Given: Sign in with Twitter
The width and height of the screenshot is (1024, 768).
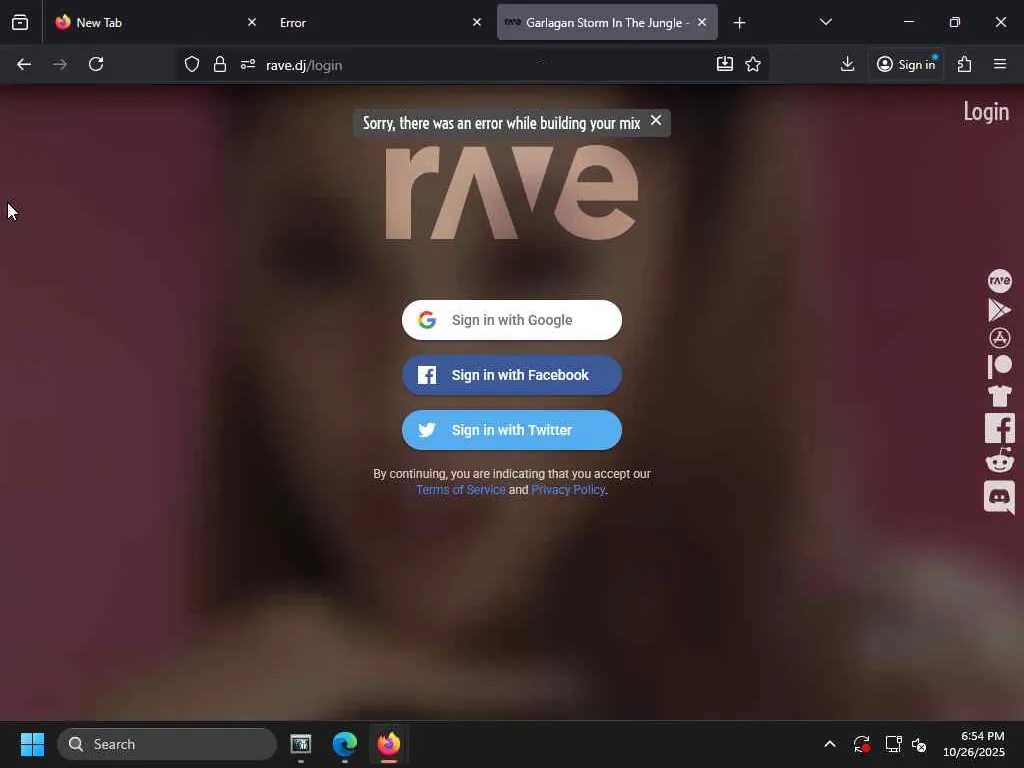Looking at the screenshot, I should [511, 430].
